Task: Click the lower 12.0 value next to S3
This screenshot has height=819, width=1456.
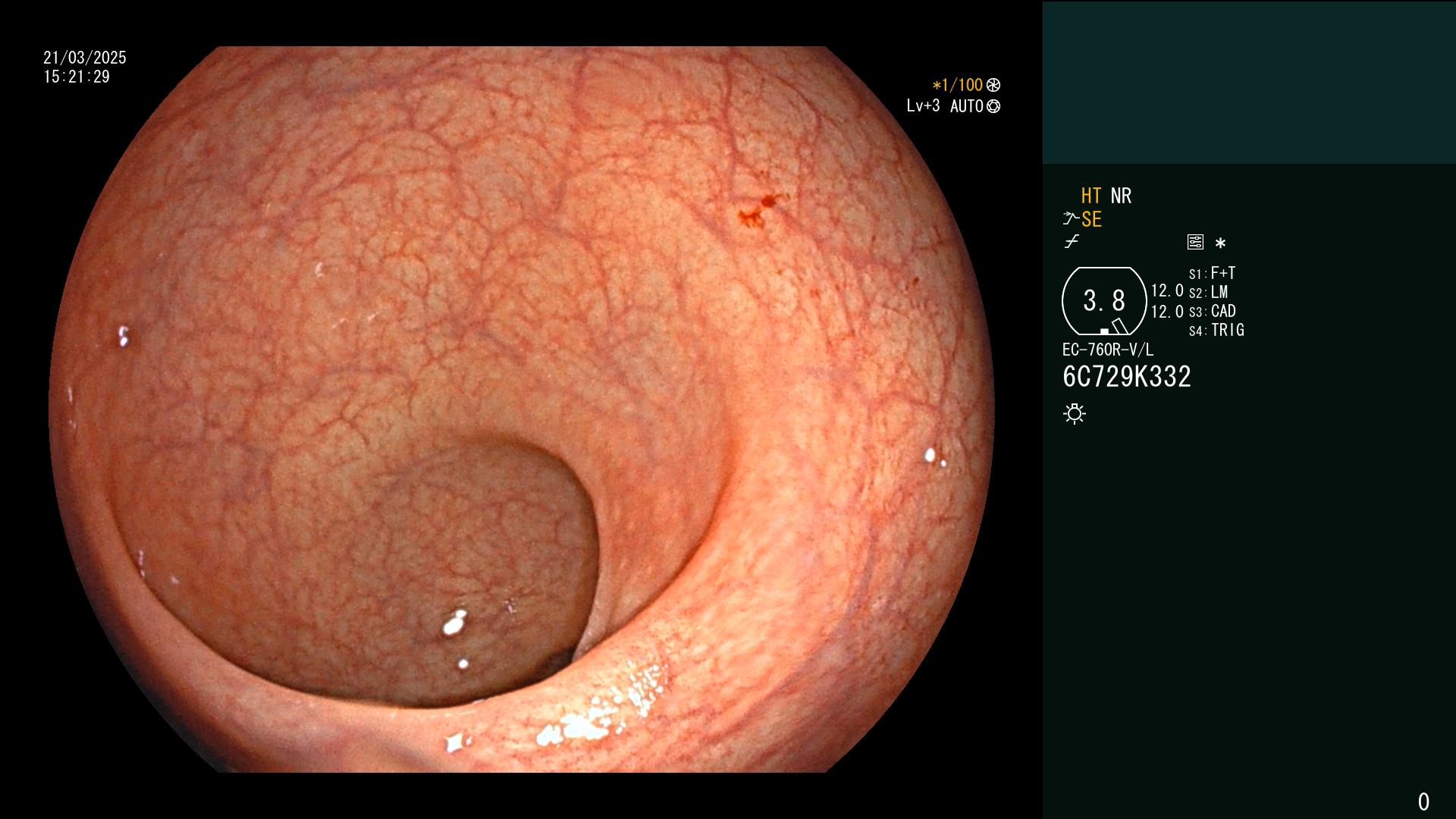Action: pos(1167,312)
